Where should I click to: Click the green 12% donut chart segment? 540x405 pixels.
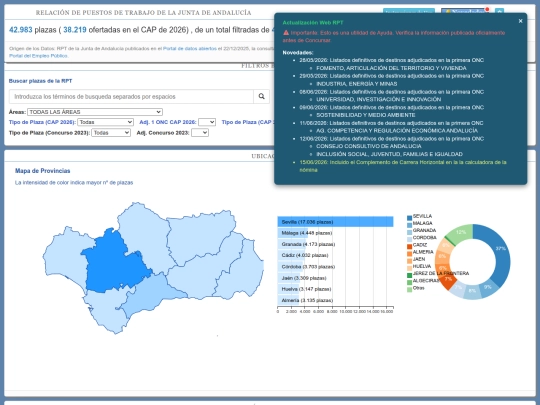[461, 232]
